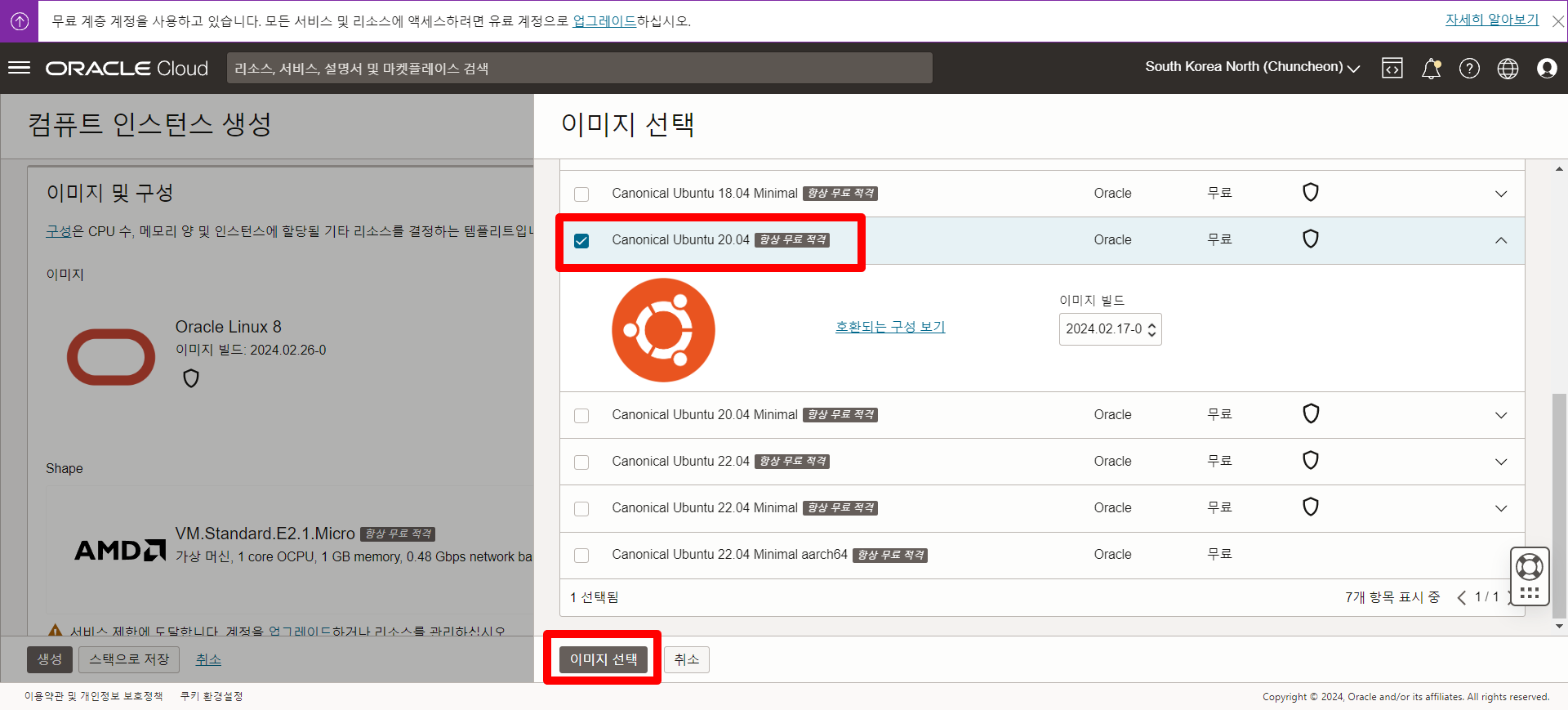Close the free tier banner
This screenshot has height=710, width=1568.
1557,21
